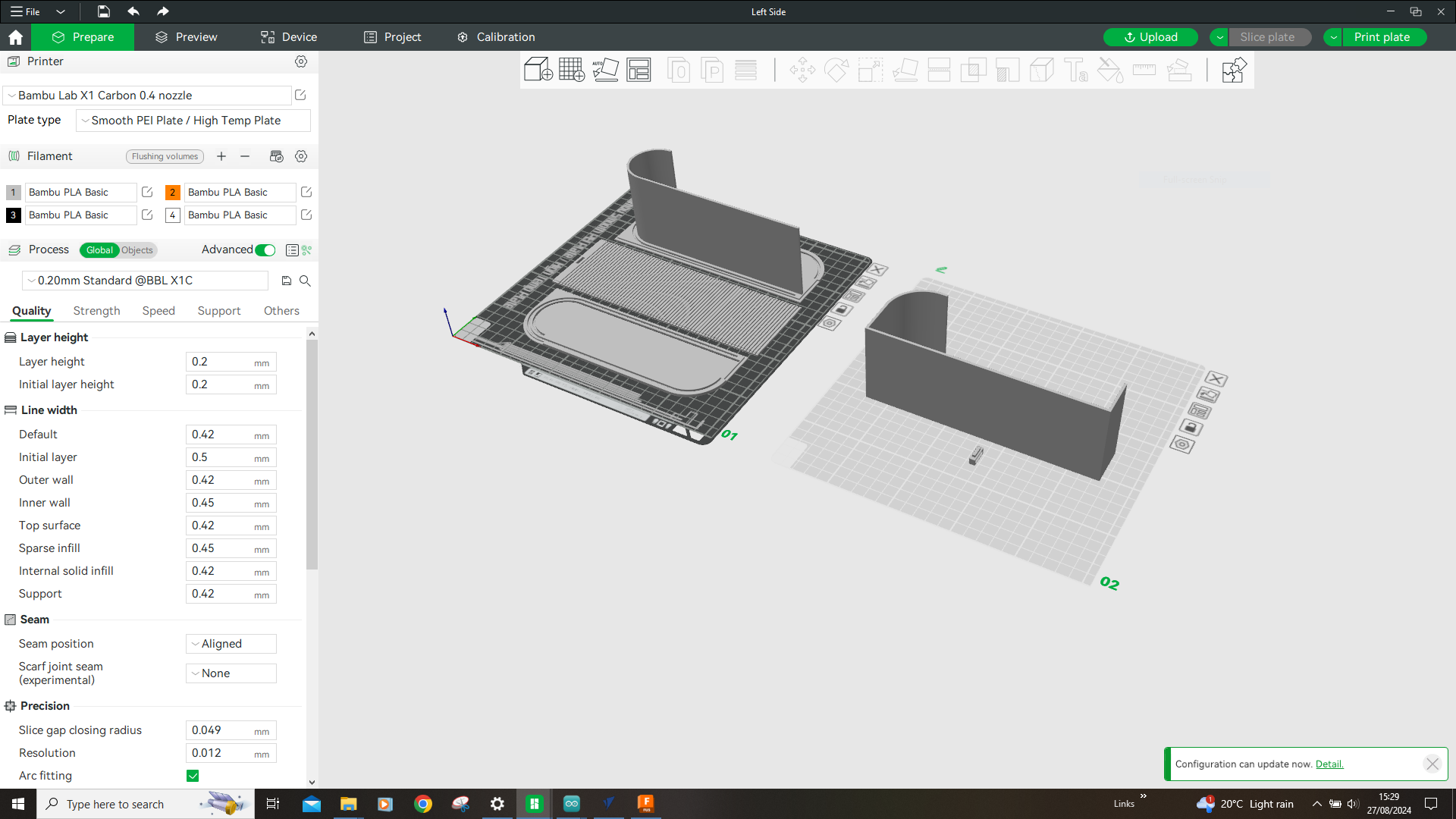
Task: Open Scarf joint seam None dropdown
Action: (x=231, y=673)
